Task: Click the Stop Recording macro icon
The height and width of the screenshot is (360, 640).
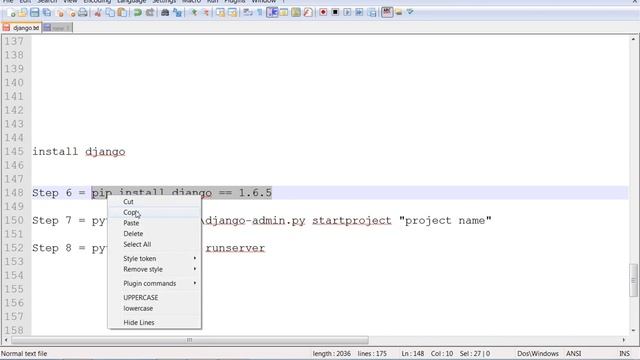Action: 335,13
